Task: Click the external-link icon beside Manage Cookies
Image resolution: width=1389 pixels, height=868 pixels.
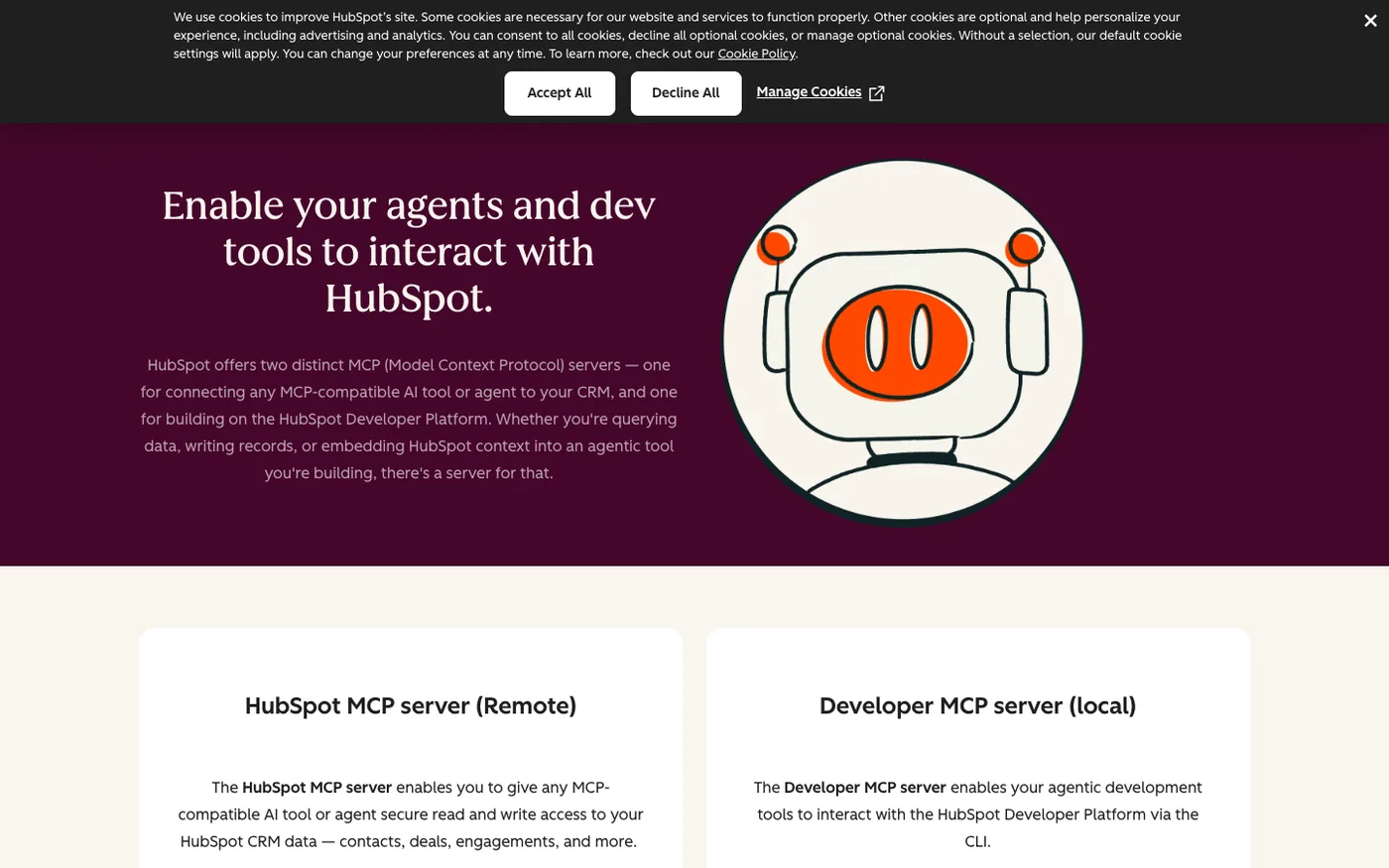Action: click(x=876, y=93)
